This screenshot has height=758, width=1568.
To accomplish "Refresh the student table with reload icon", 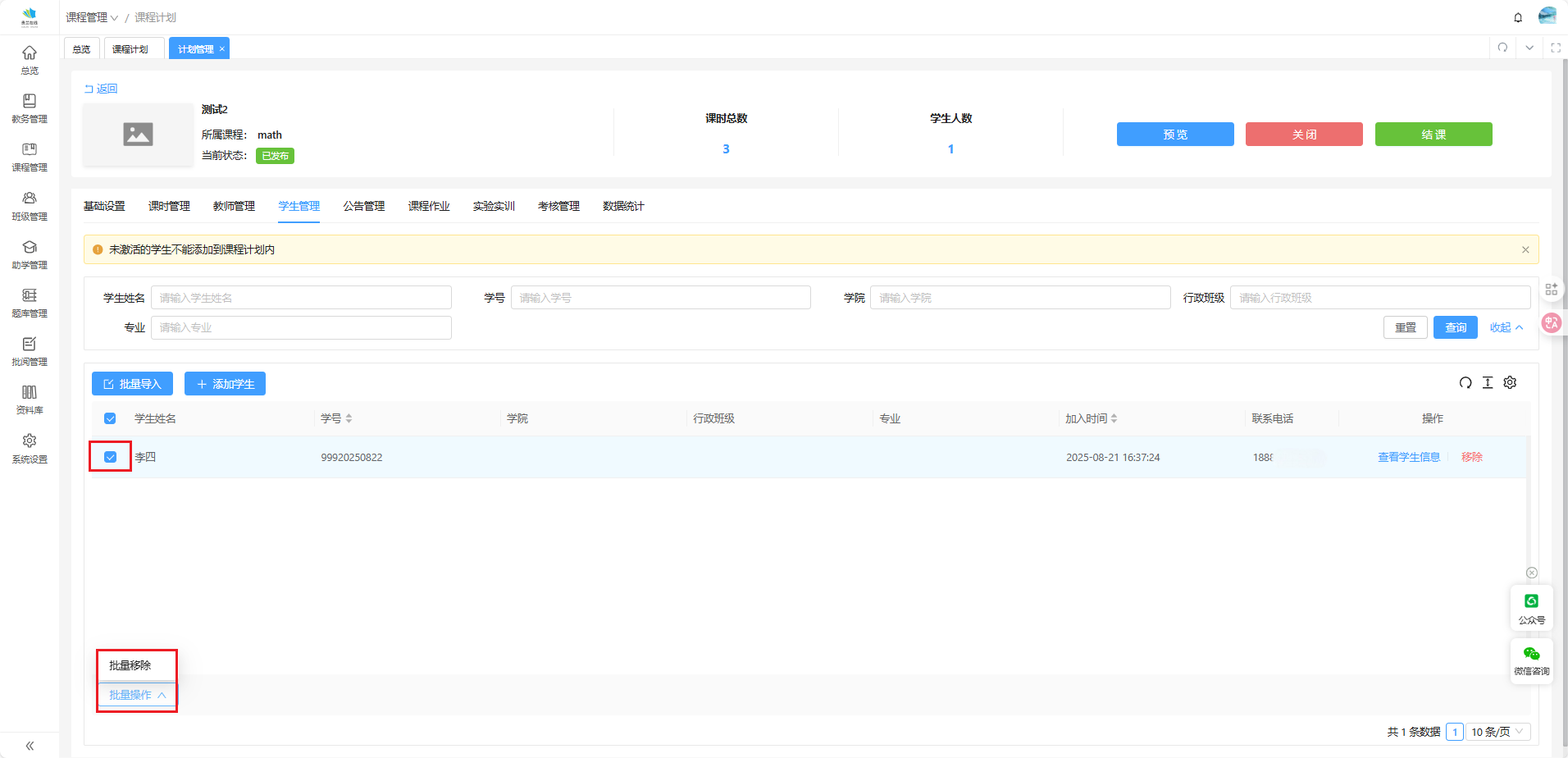I will pyautogui.click(x=1465, y=383).
